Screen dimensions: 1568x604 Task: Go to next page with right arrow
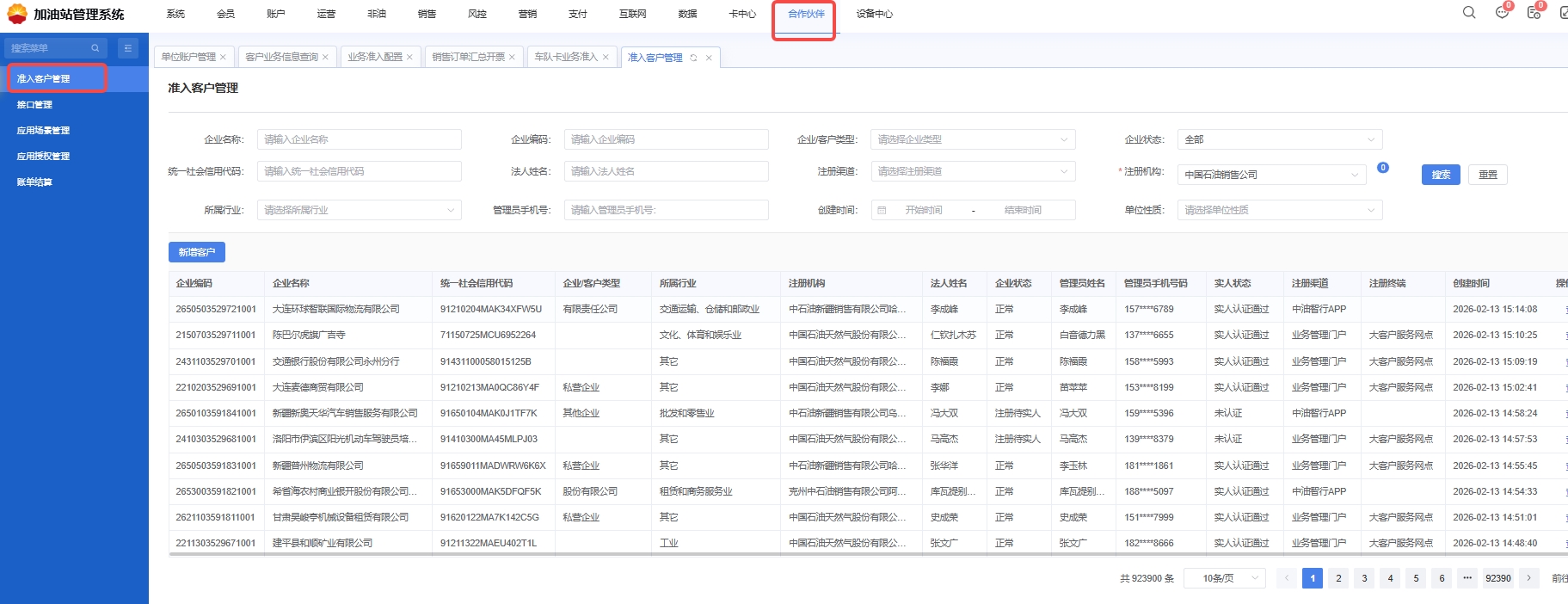[1528, 578]
